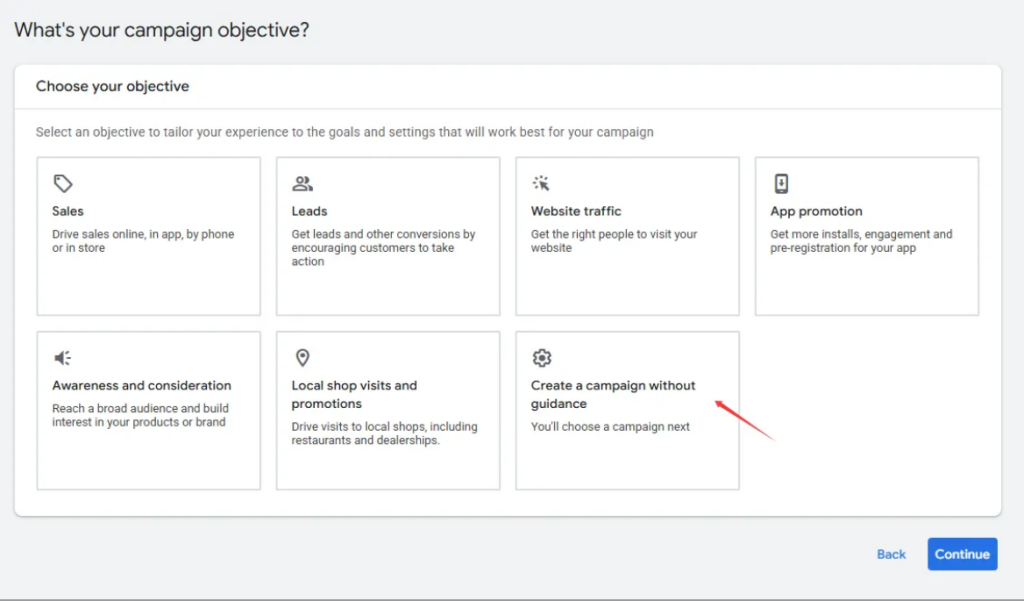This screenshot has height=601, width=1024.
Task: Click the Sales price tag icon
Action: click(x=63, y=184)
